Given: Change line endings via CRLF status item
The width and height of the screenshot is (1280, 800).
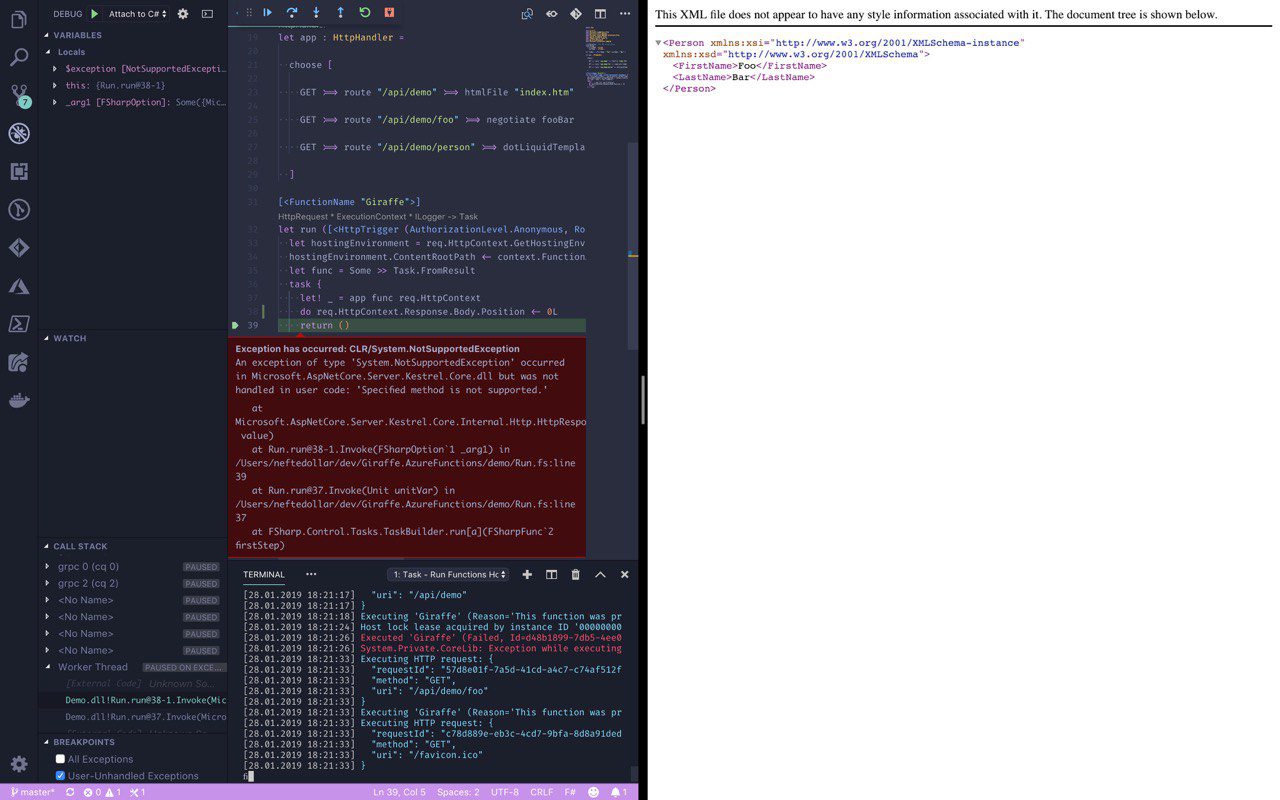Looking at the screenshot, I should coord(541,792).
